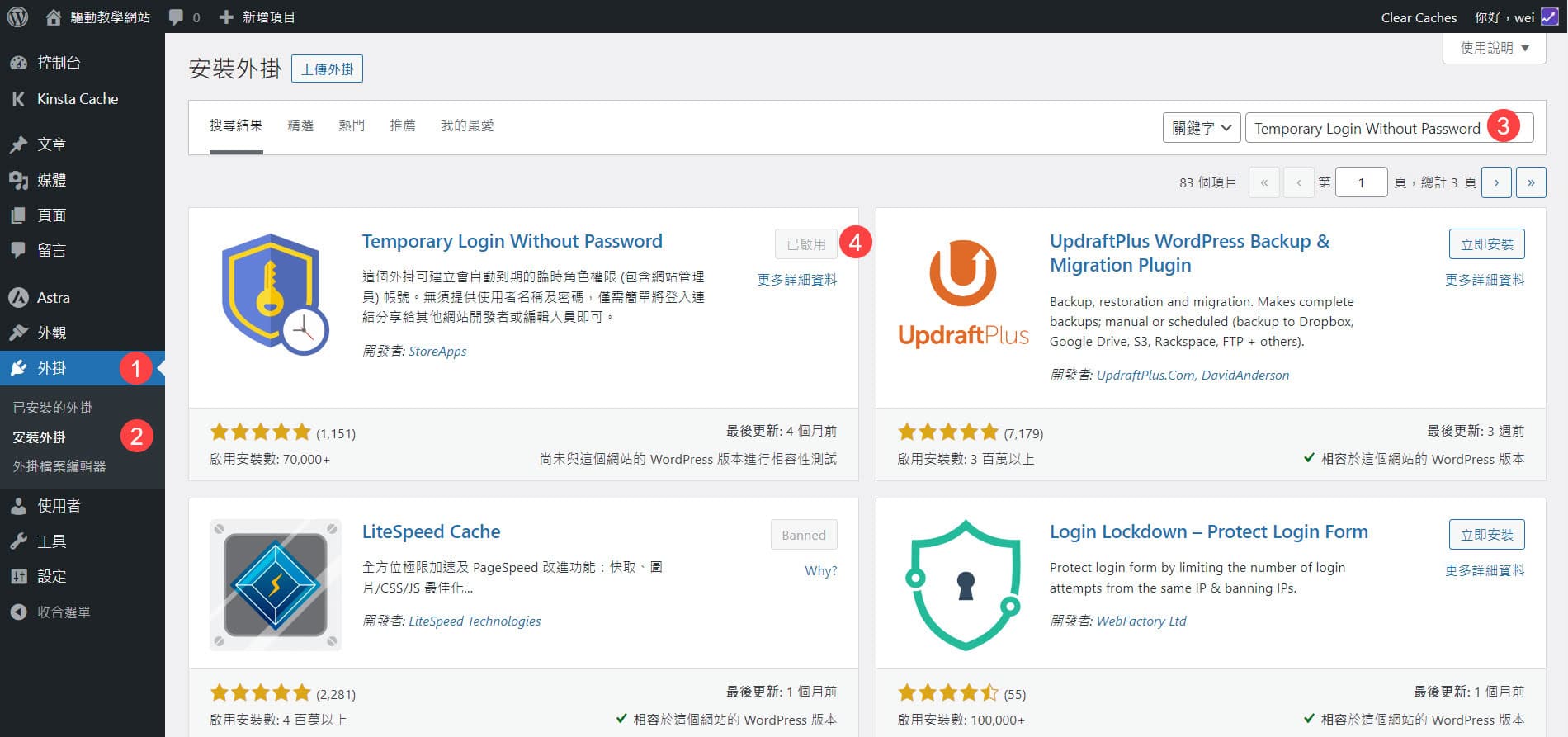Click the 外掛 plug icon
The height and width of the screenshot is (737, 1568).
coord(18,368)
